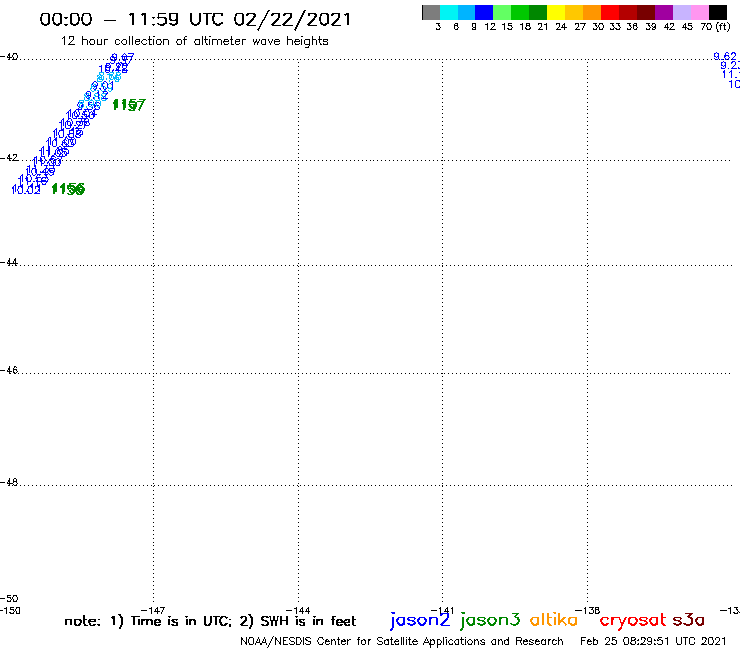Click the '-42' latitude axis label
The width and height of the screenshot is (740, 650).
pos(9,158)
